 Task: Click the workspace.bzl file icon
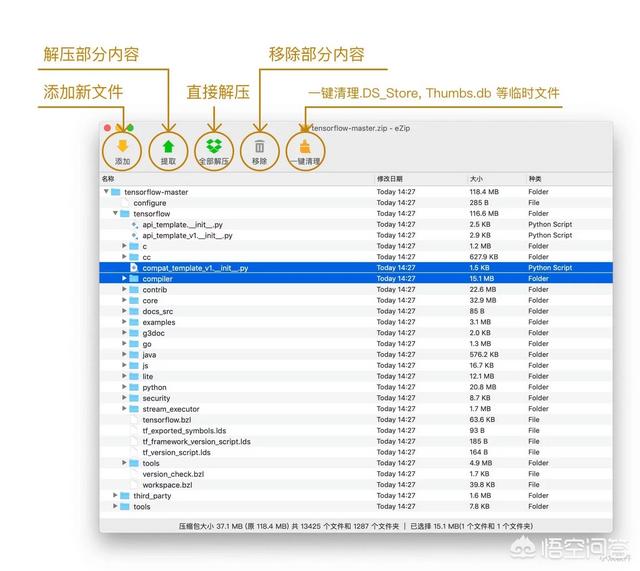pyautogui.click(x=134, y=484)
